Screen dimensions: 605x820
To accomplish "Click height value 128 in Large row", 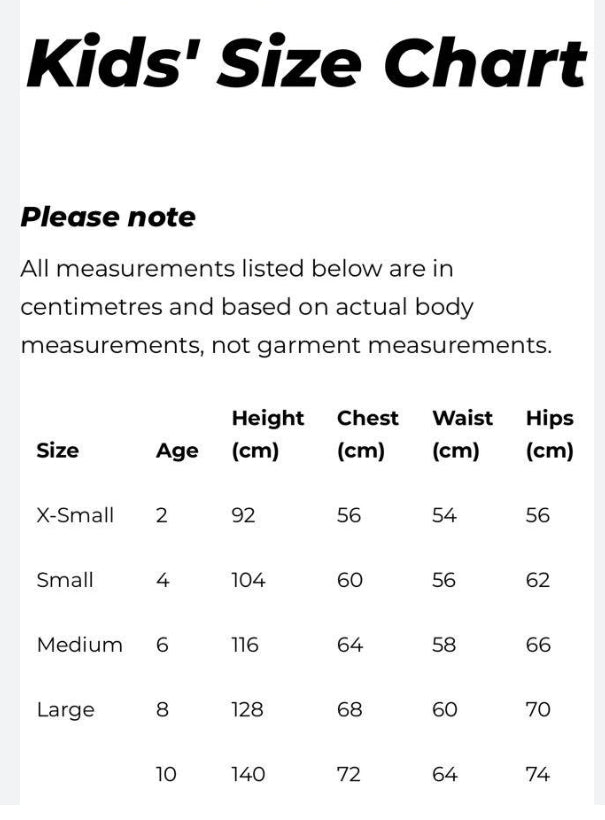I will coord(247,710).
